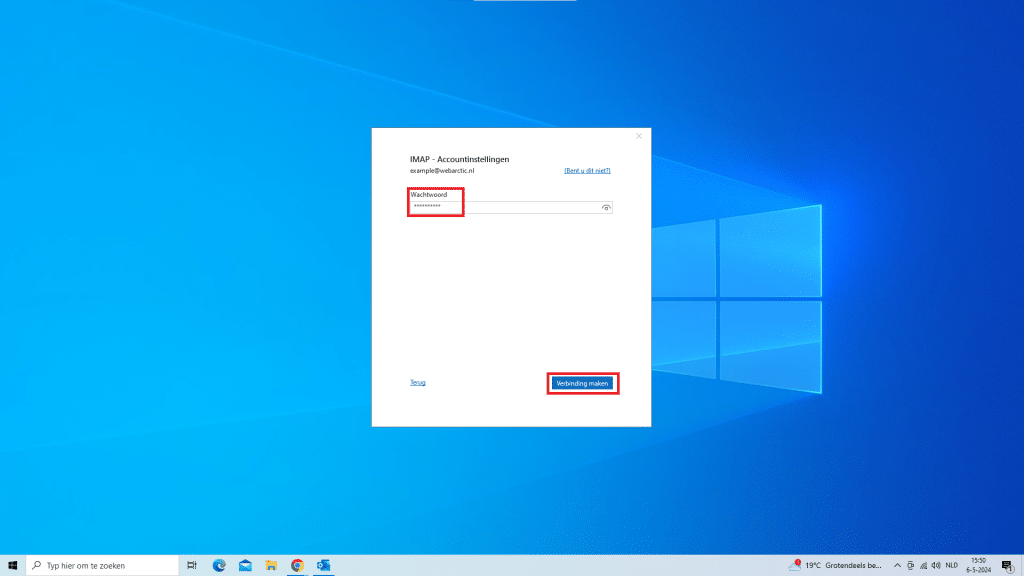Open network settings from the tray
The width and height of the screenshot is (1024, 576).
[923, 566]
